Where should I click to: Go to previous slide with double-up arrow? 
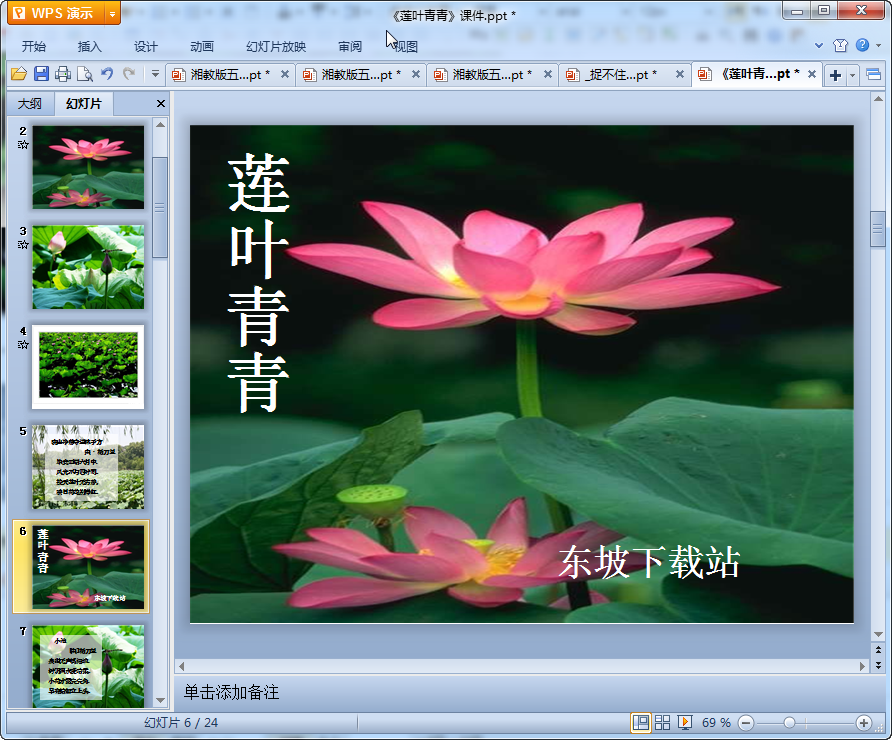pos(878,650)
